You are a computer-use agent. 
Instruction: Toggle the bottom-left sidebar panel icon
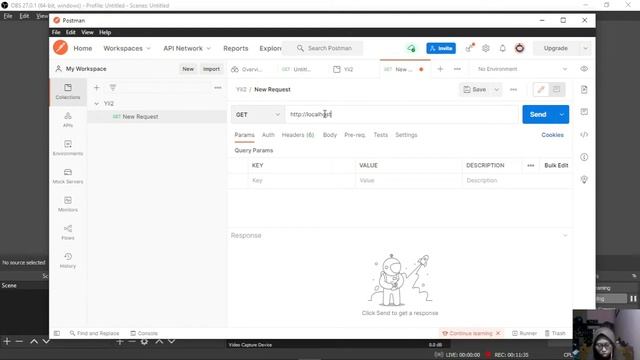point(57,333)
